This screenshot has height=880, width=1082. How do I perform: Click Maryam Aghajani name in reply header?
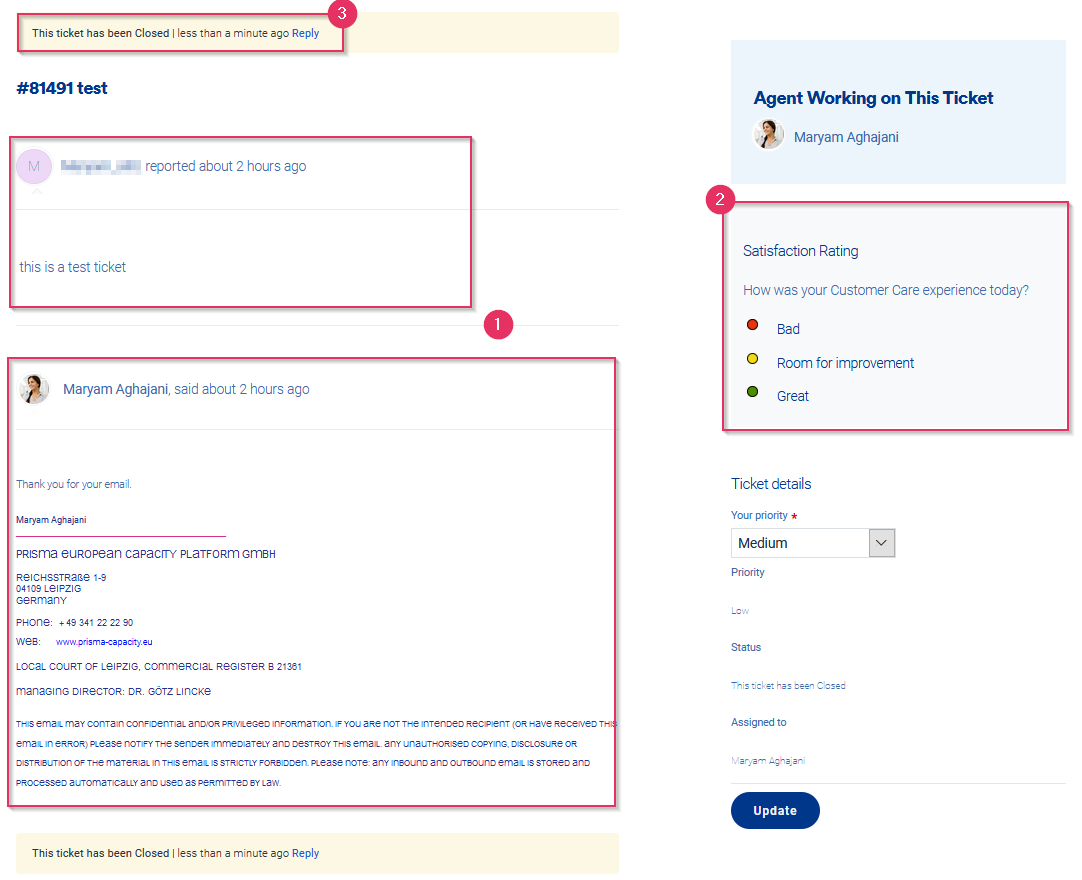pyautogui.click(x=116, y=389)
